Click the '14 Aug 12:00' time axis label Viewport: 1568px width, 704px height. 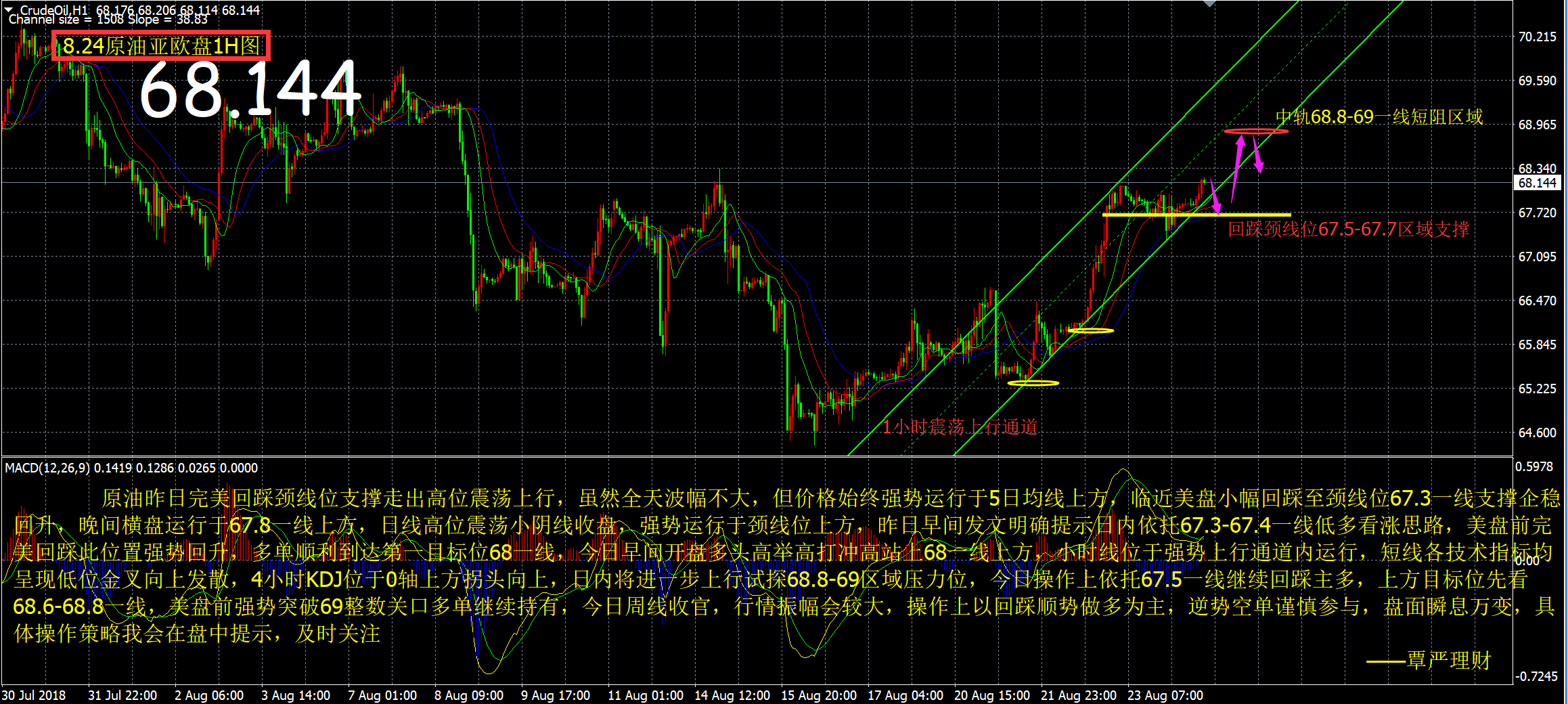732,695
